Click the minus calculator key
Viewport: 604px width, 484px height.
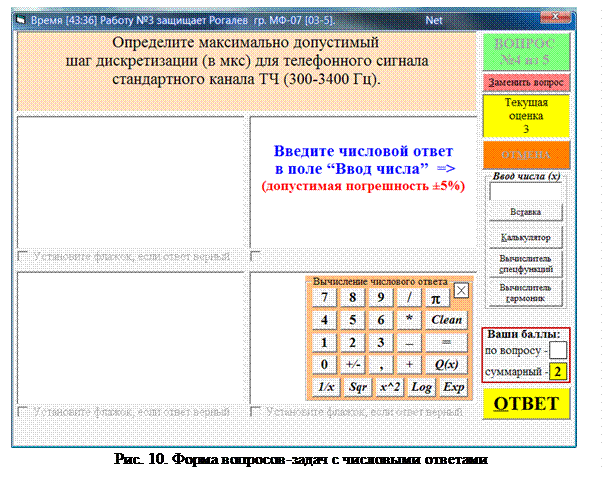[x=409, y=342]
